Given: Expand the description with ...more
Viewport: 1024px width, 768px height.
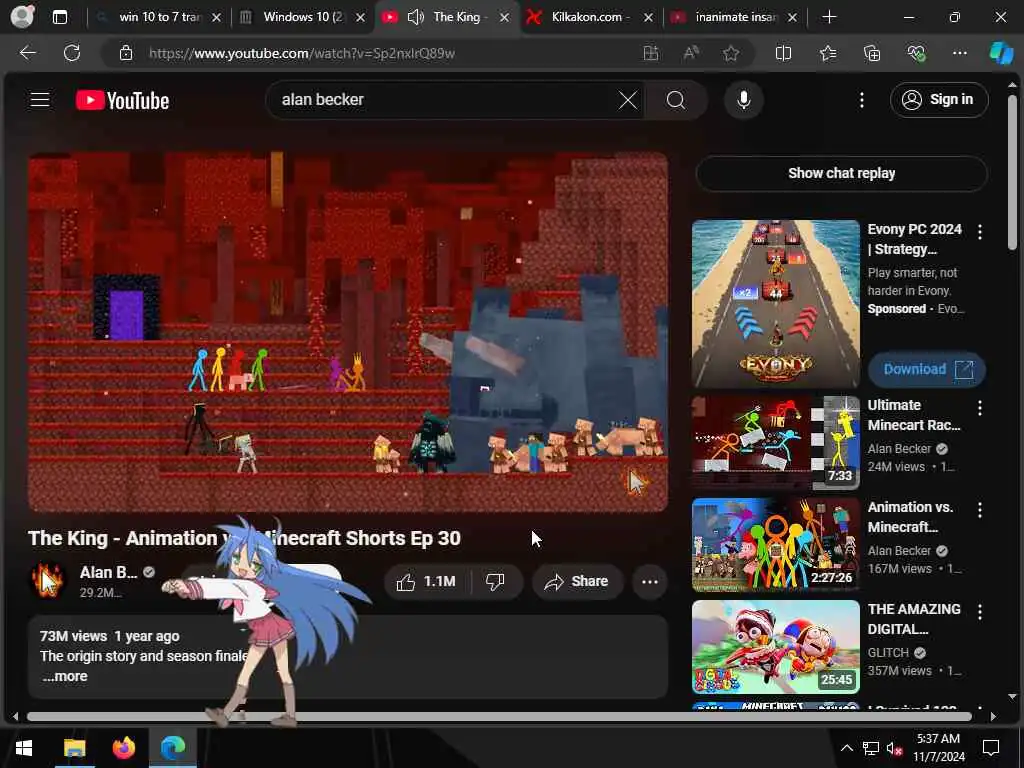Looking at the screenshot, I should pyautogui.click(x=65, y=676).
